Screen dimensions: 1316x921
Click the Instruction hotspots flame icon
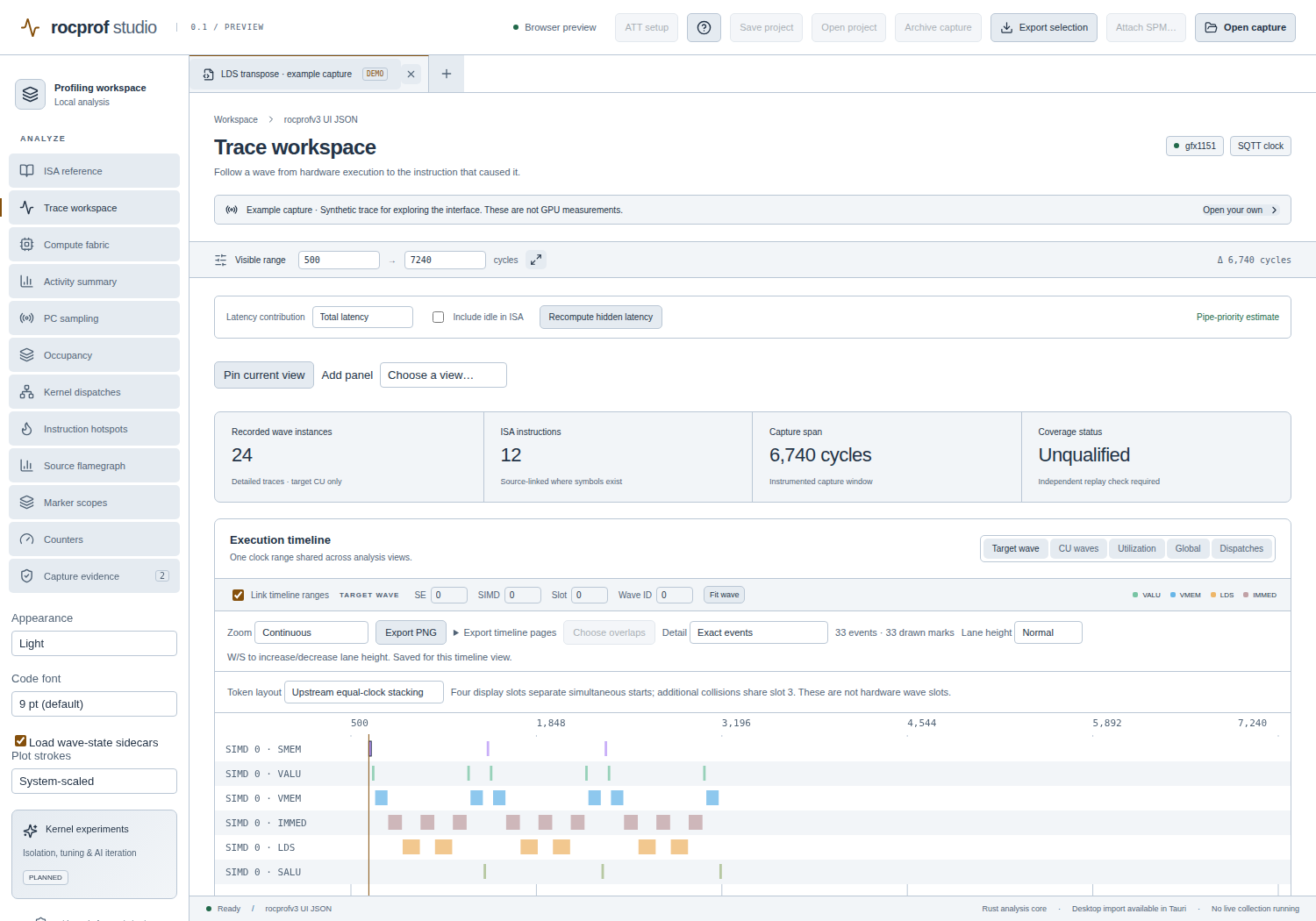pos(27,429)
